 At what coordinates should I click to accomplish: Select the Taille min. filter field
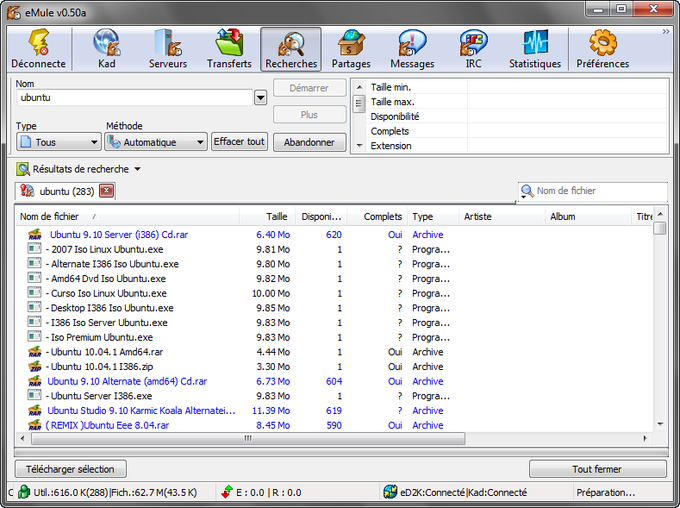tap(566, 87)
